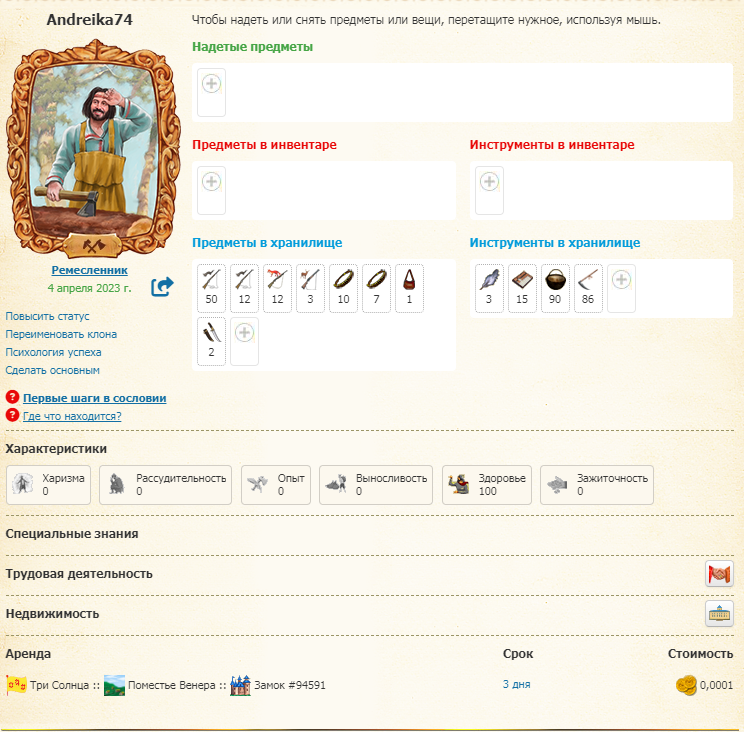Open the Ремесленник class link
744x732 pixels.
89,270
